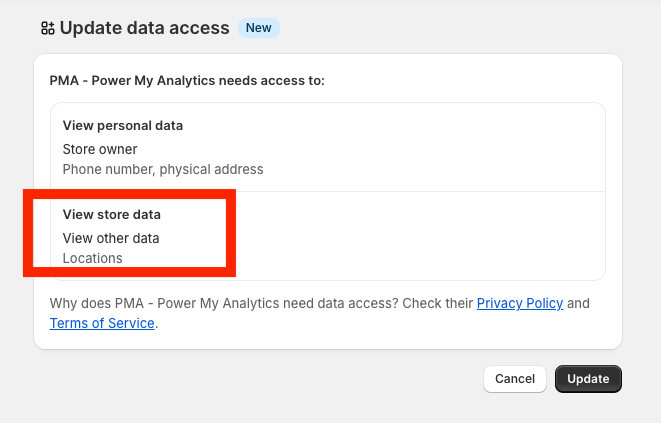Click the View personal data title

122,125
